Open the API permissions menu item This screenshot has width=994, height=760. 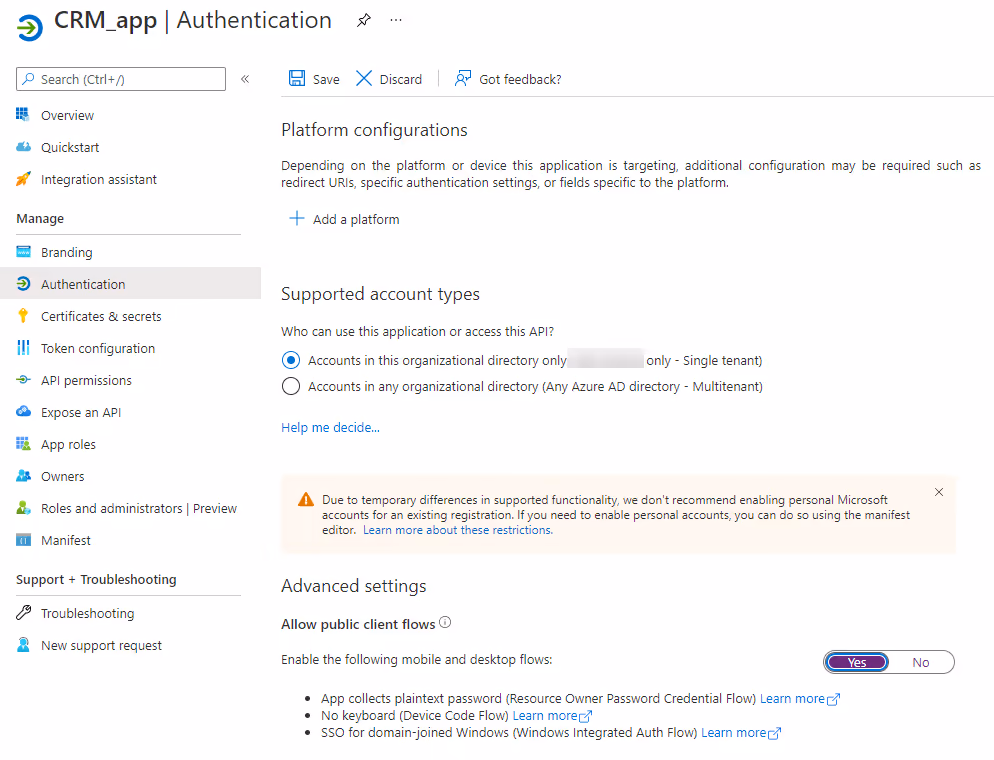coord(86,380)
